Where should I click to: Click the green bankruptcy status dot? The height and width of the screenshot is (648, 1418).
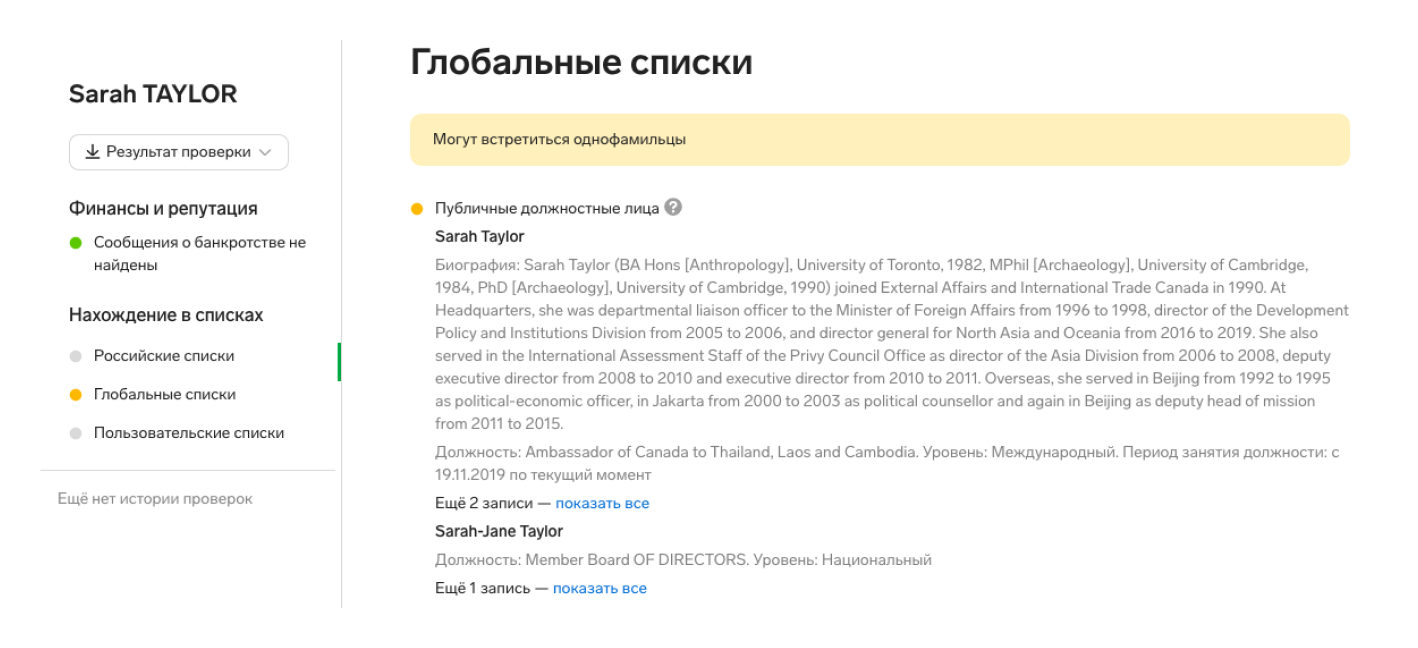[x=76, y=243]
